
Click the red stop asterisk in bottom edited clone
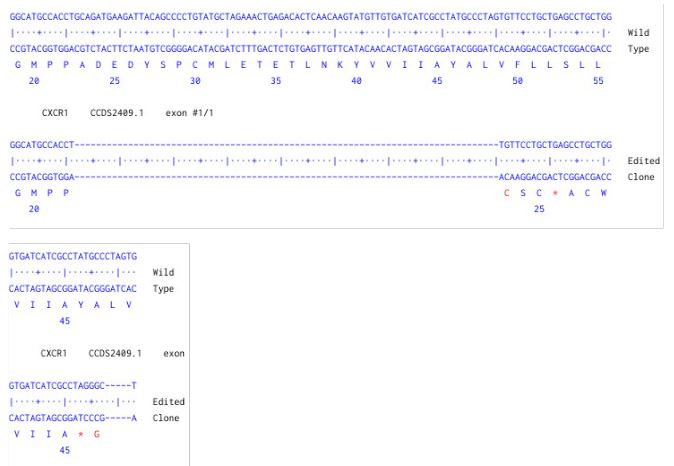click(81, 434)
